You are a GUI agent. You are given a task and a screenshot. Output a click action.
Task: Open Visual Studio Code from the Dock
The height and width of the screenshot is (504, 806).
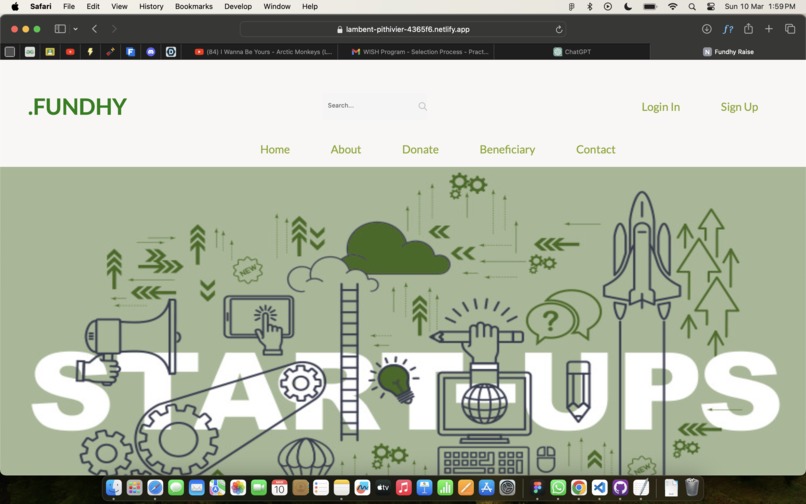[x=599, y=487]
